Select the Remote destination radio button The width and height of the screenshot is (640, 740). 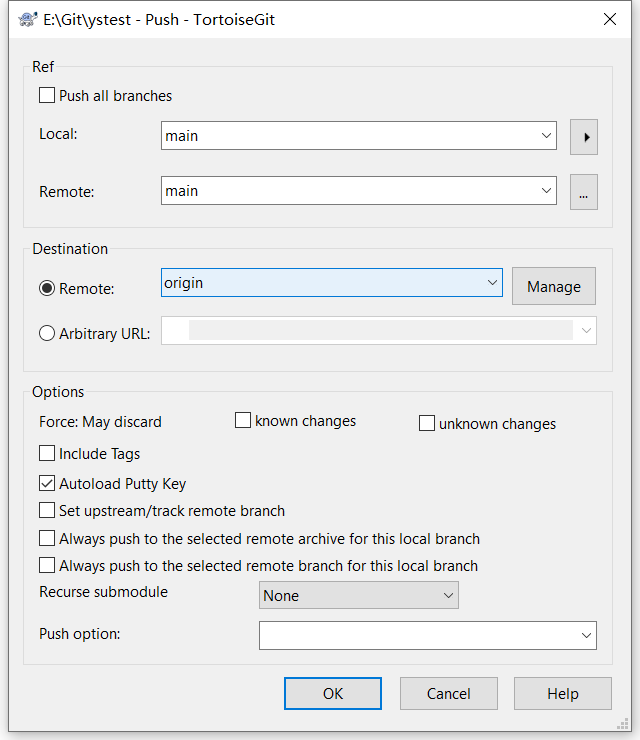click(x=47, y=288)
